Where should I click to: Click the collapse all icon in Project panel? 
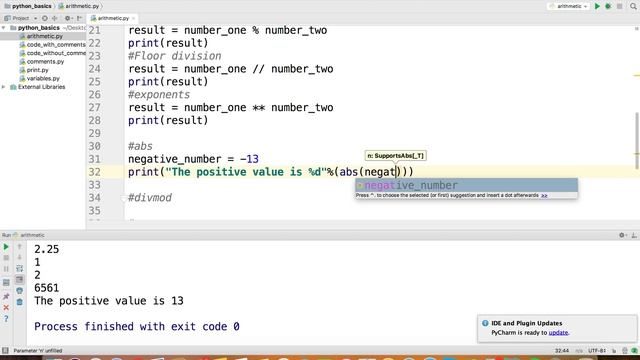click(x=55, y=18)
